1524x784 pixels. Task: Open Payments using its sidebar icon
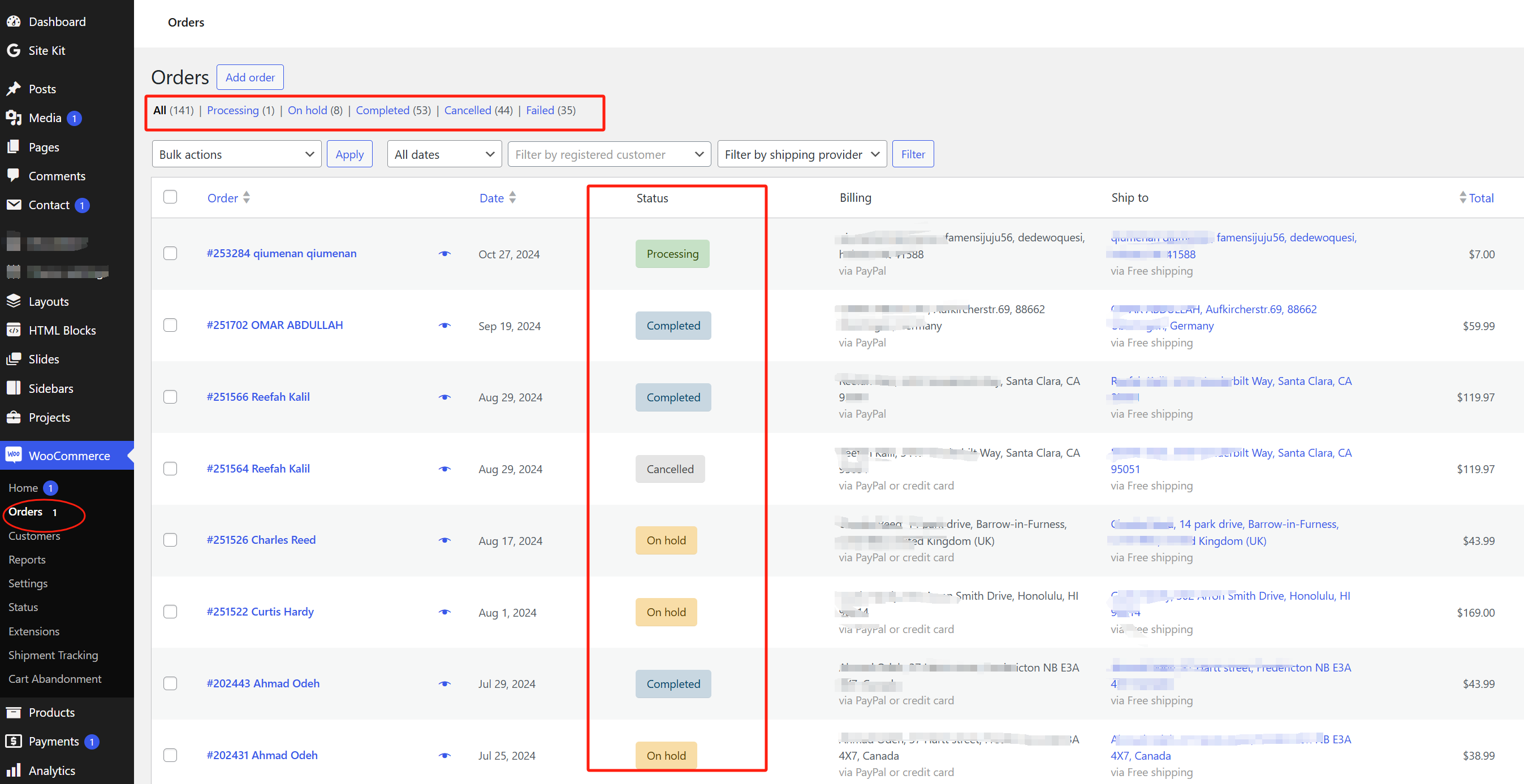(14, 741)
